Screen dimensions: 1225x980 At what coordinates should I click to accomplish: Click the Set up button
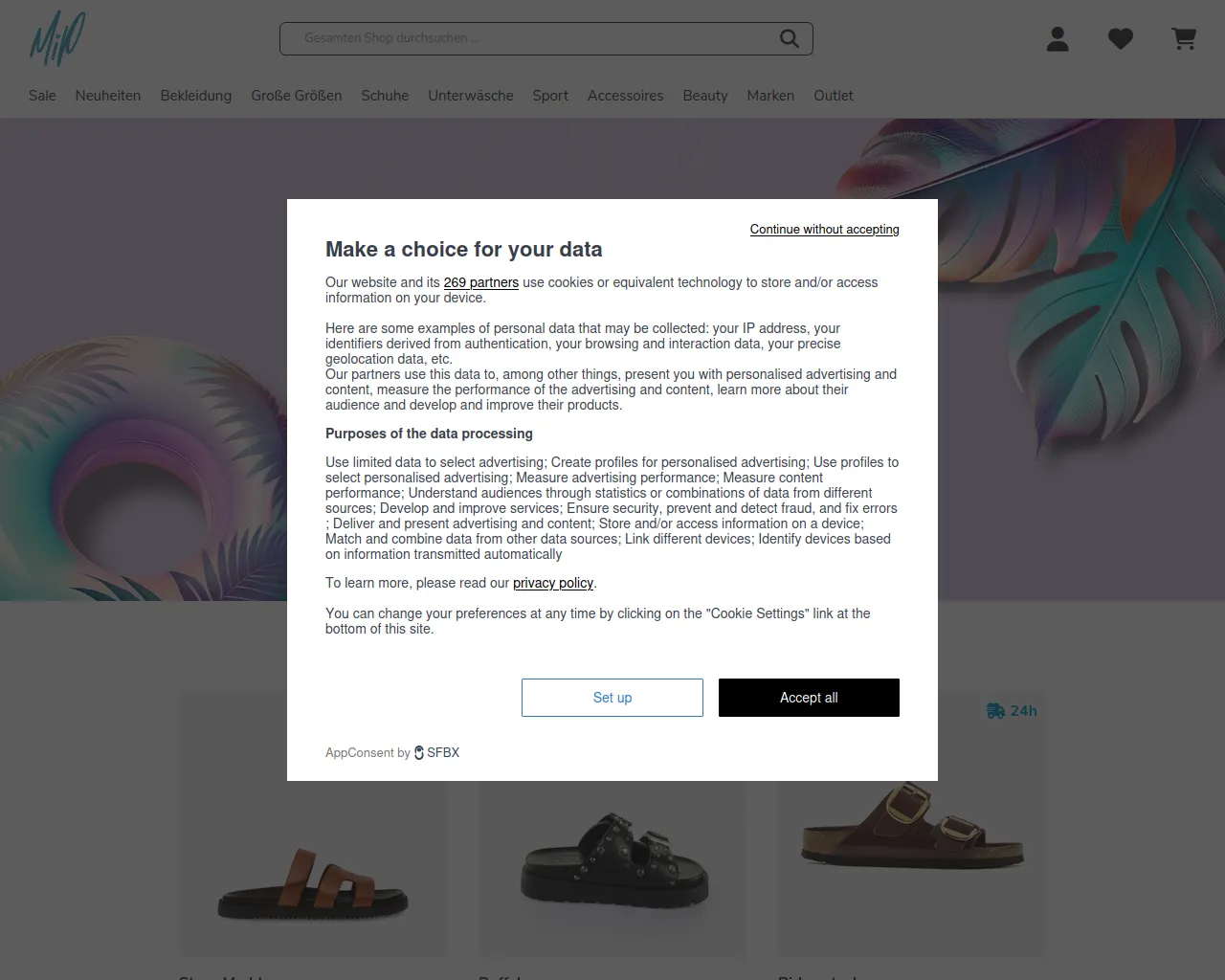click(x=612, y=698)
